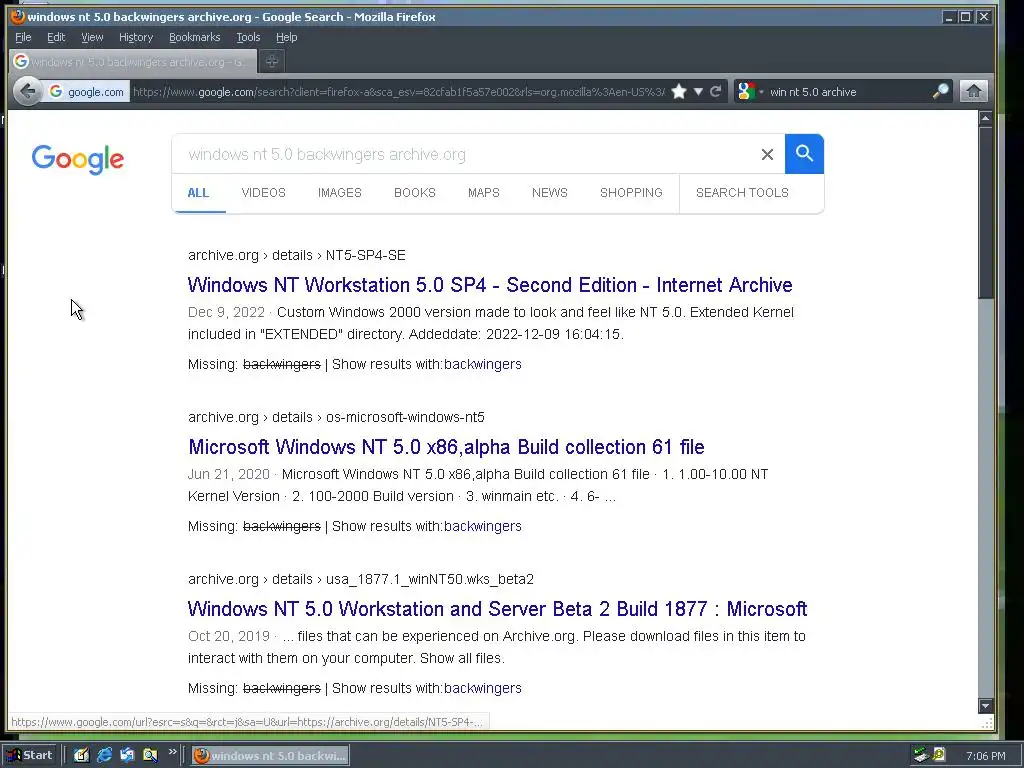Open the bookmarks dropdown arrow next to the star
The width and height of the screenshot is (1024, 768).
point(698,91)
